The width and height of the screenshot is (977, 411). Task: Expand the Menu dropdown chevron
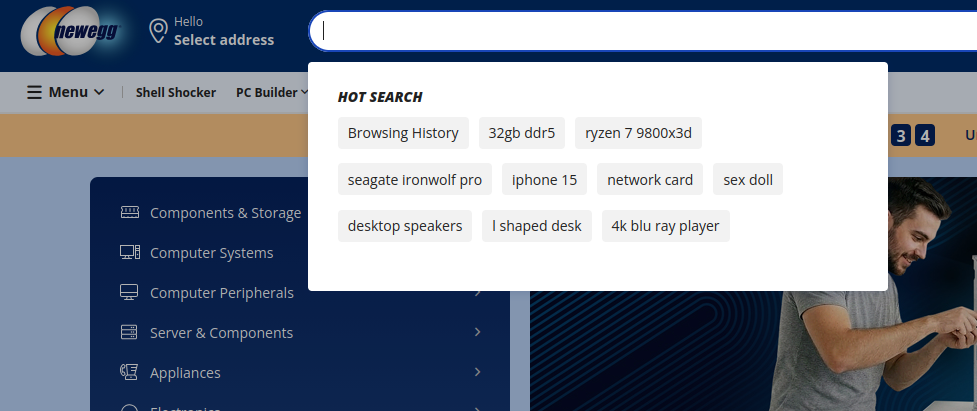tap(99, 92)
